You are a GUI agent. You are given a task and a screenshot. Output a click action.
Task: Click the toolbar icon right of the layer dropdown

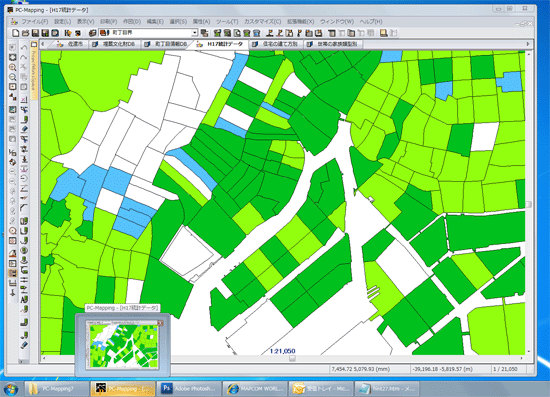[204, 33]
